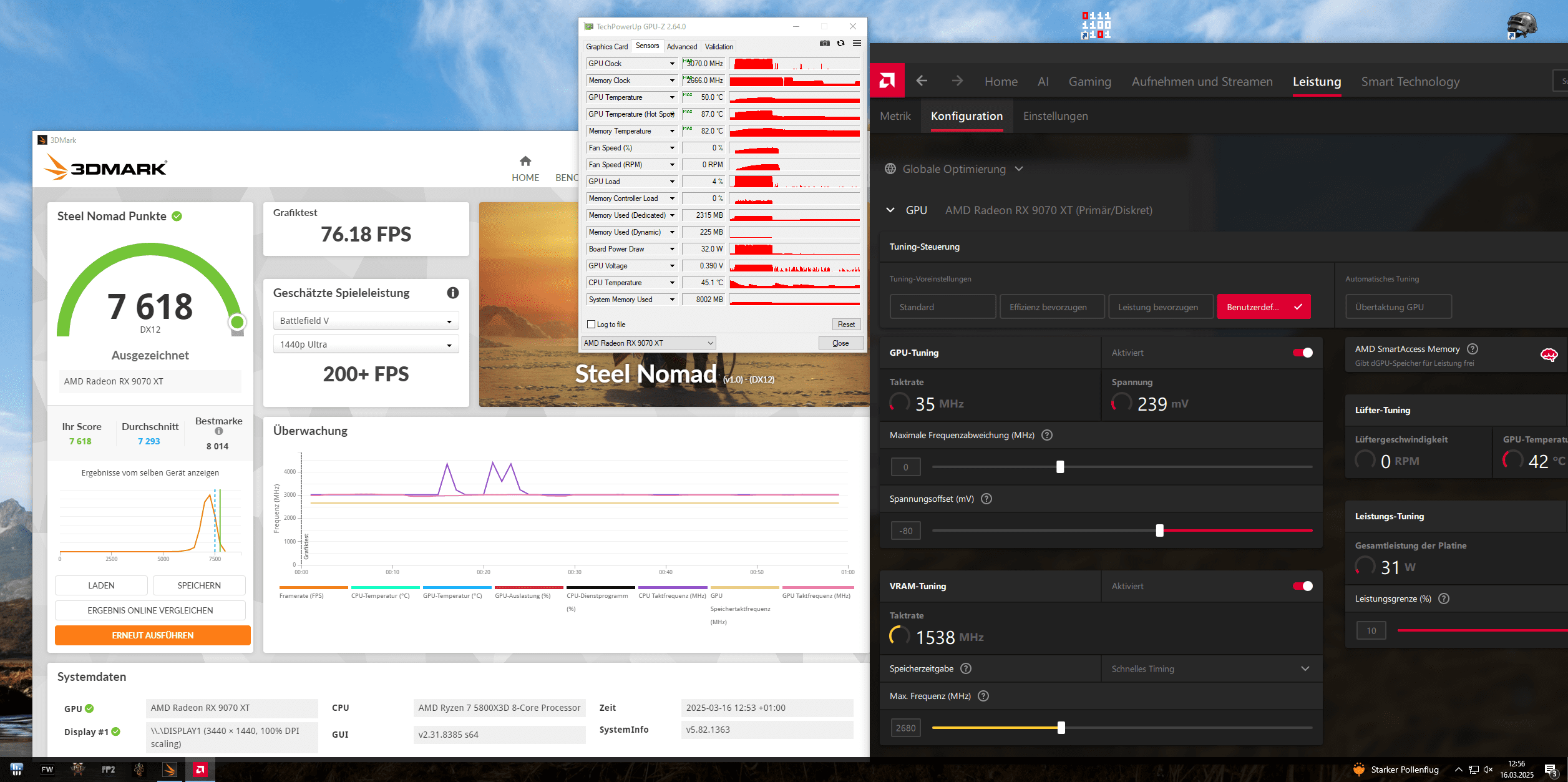The height and width of the screenshot is (782, 1568).
Task: Open Aufnehmen und Streamen tab
Action: coord(1202,82)
